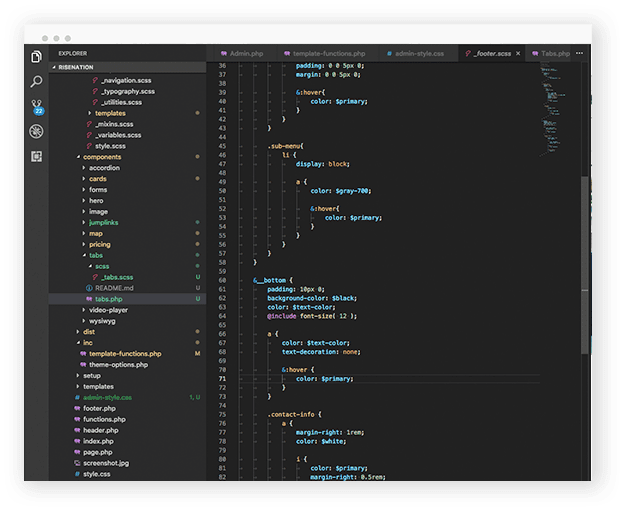This screenshot has height=512, width=625.
Task: Open _mixins.scss file
Action: point(114,124)
